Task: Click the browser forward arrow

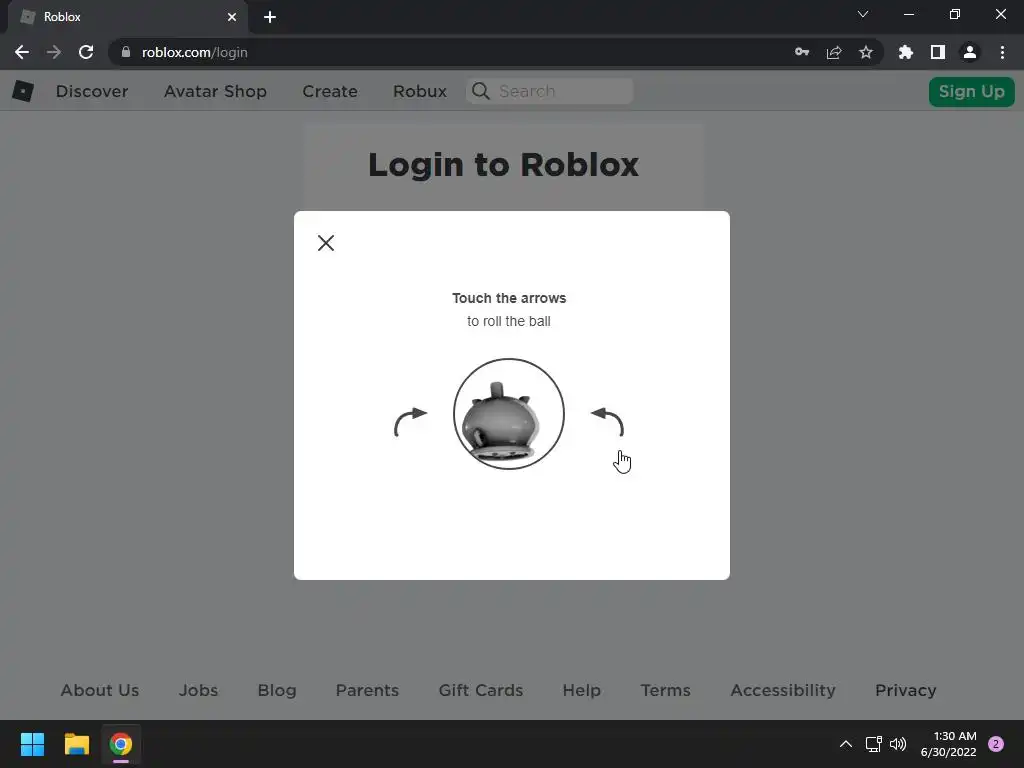Action: tap(54, 52)
